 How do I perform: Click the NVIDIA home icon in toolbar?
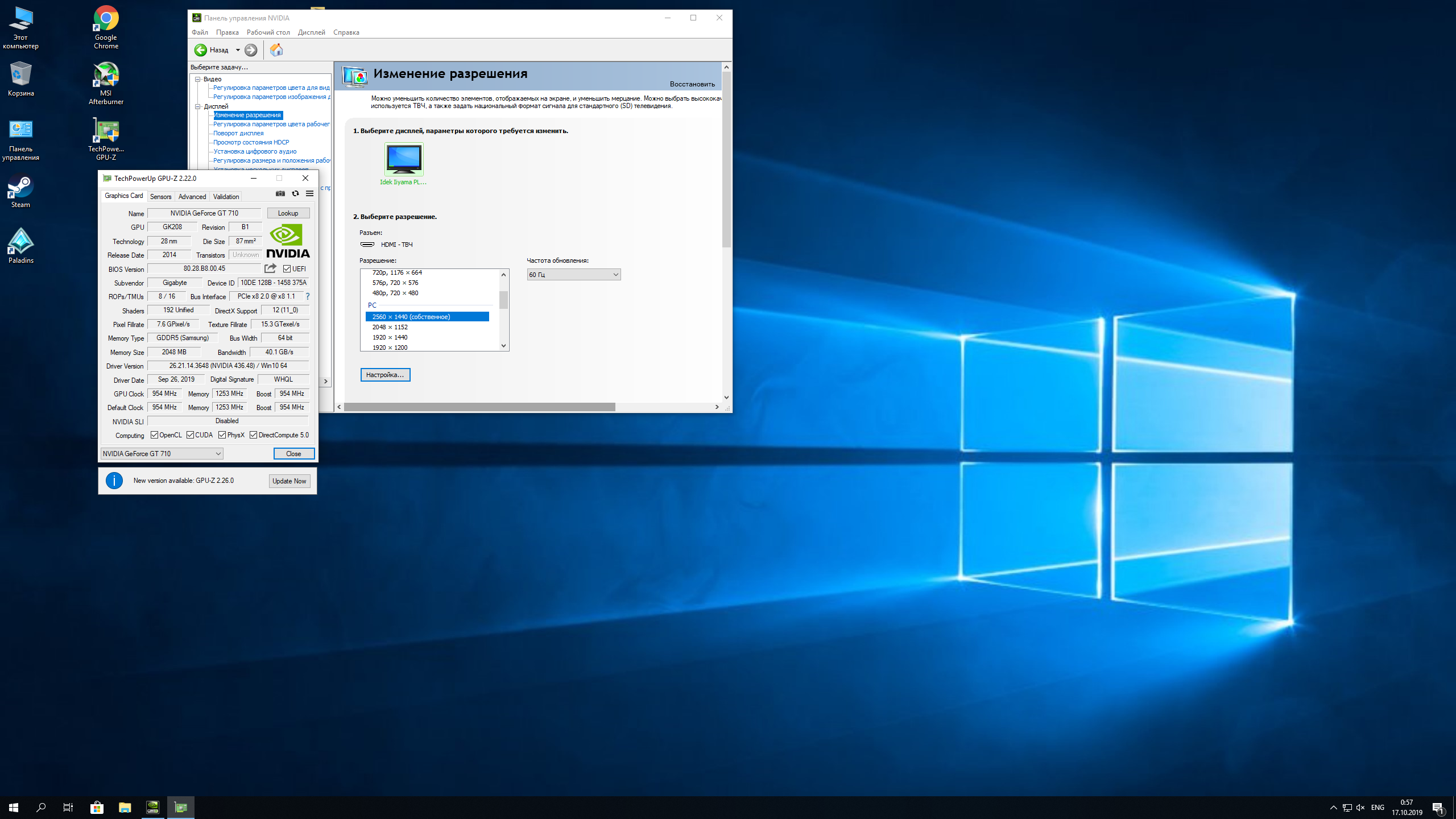pyautogui.click(x=276, y=50)
